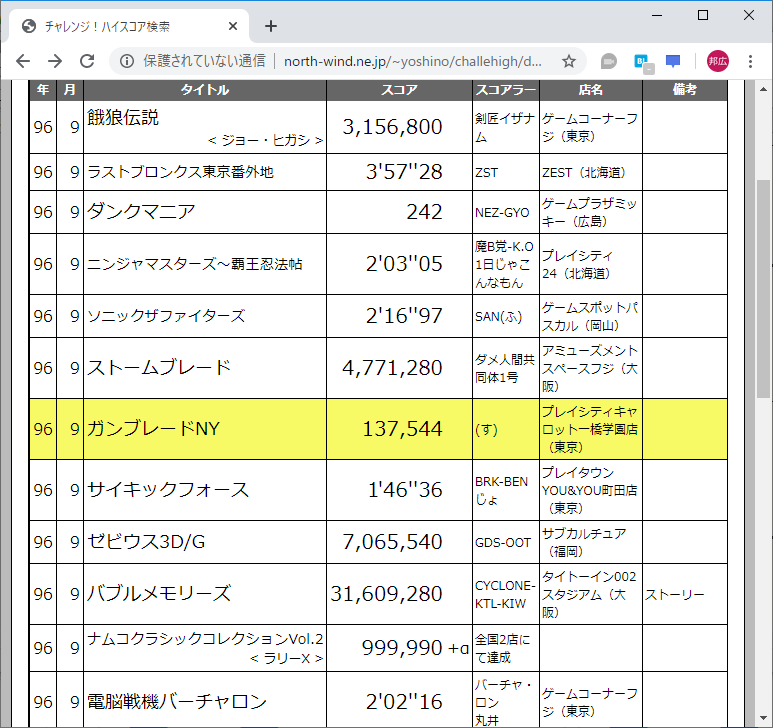Click time score 2'16"97
Viewport: 773px width, 728px height.
[404, 316]
